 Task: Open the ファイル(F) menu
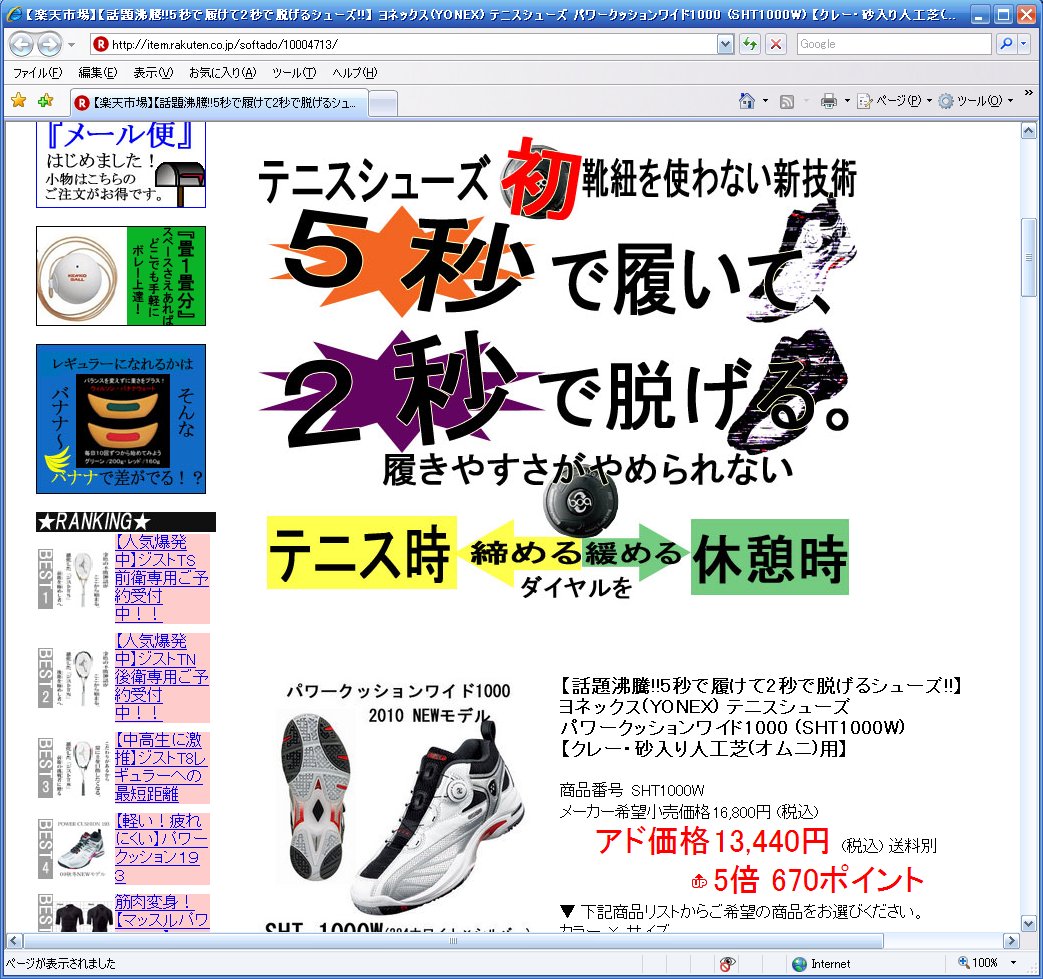[x=37, y=73]
